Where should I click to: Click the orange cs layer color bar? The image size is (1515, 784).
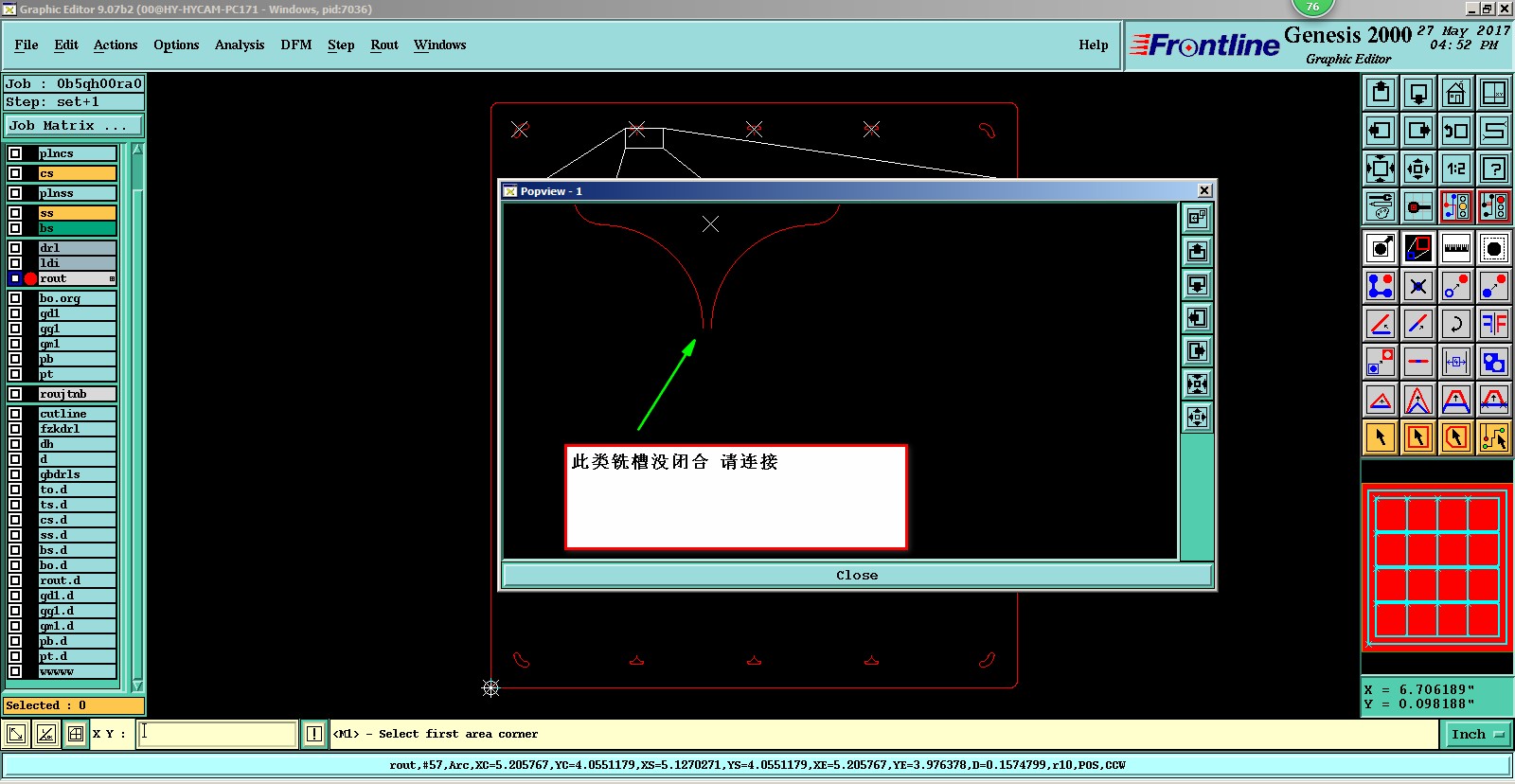78,173
